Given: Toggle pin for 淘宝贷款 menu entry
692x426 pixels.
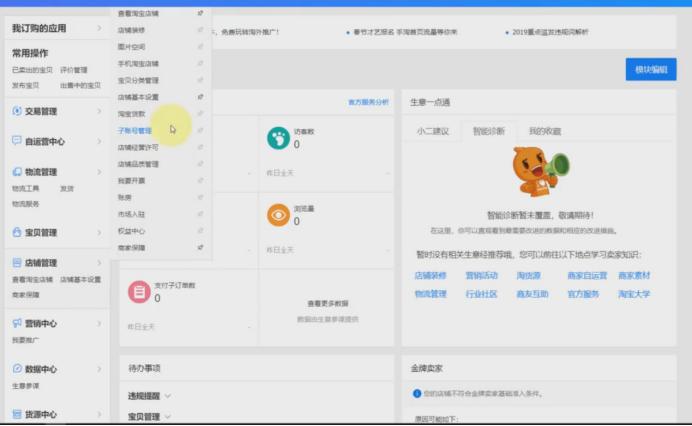Looking at the screenshot, I should 200,113.
